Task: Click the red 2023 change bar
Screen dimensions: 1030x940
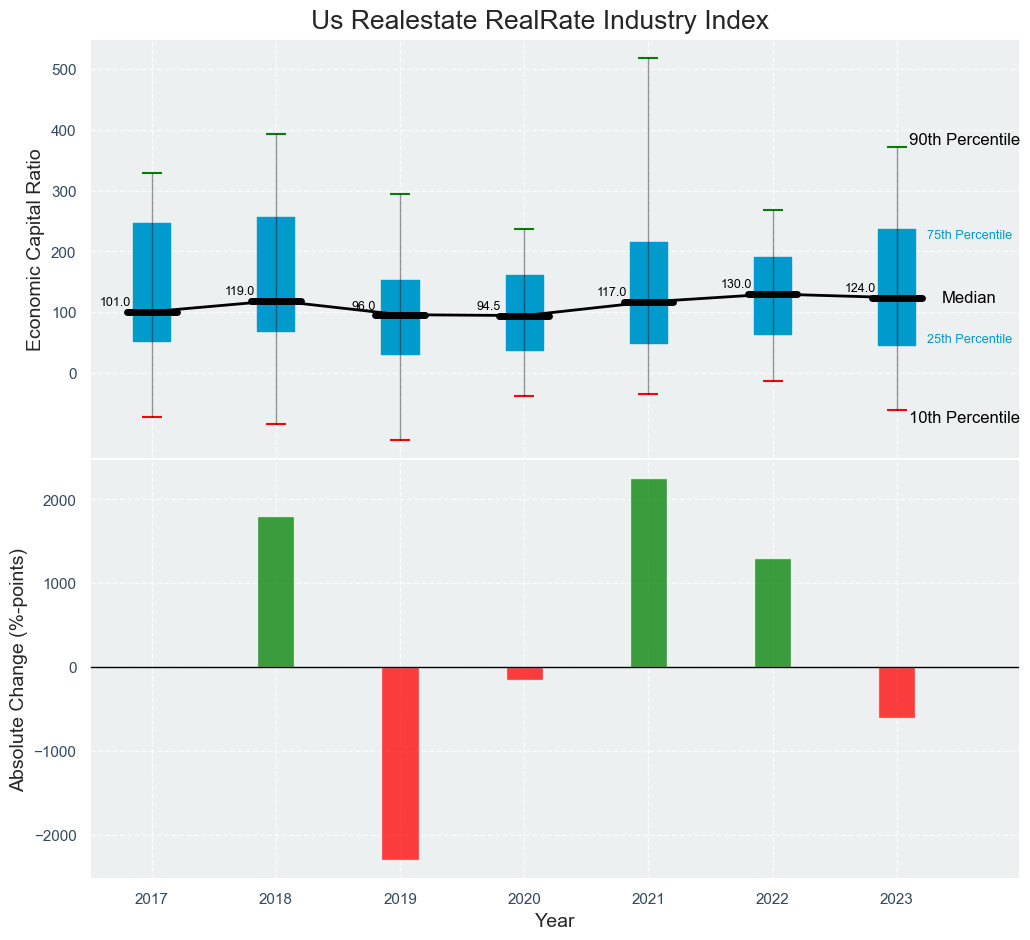Action: point(897,692)
